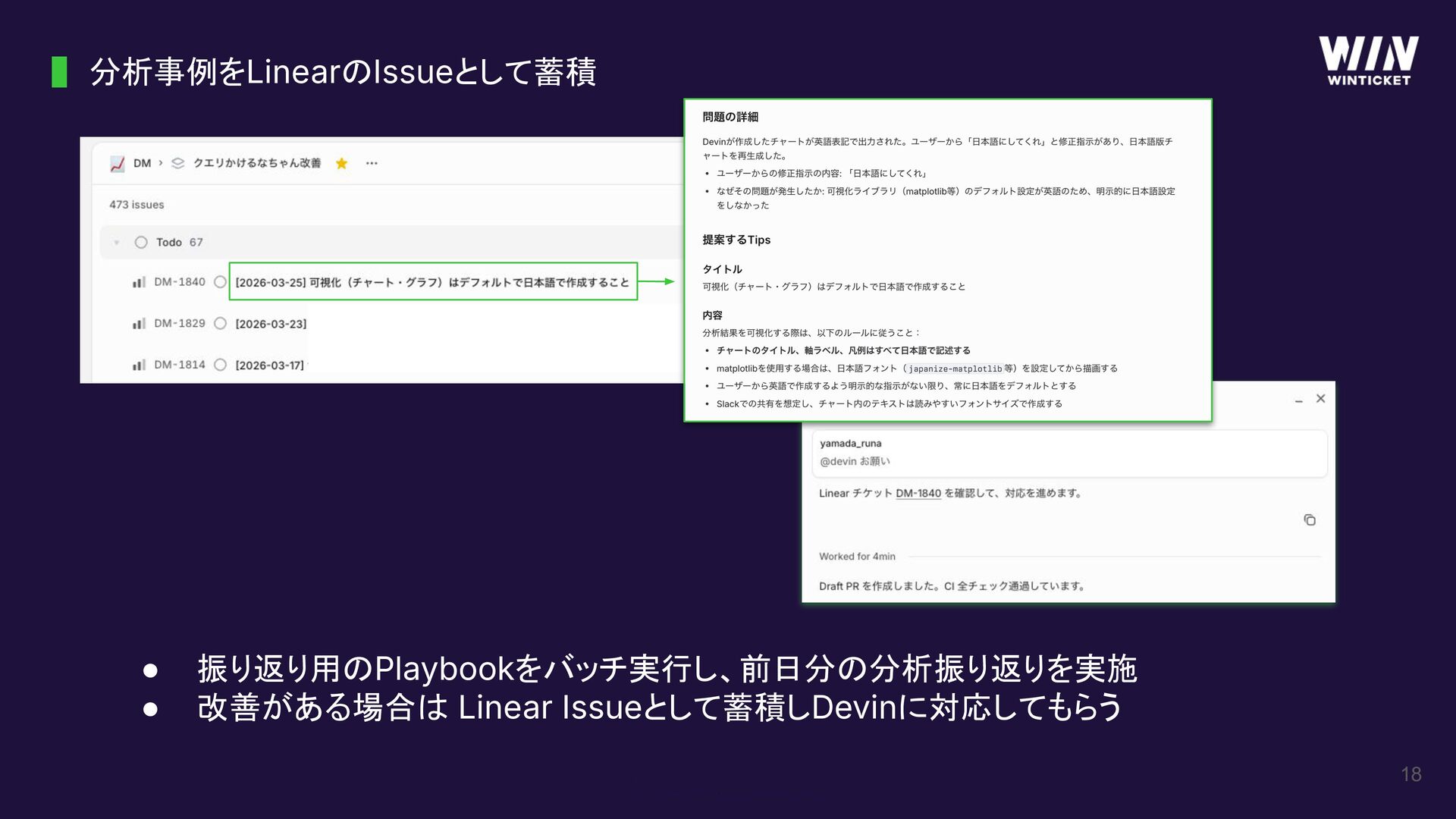This screenshot has height=819, width=1456.
Task: Open the three-dot more options menu
Action: click(x=372, y=163)
